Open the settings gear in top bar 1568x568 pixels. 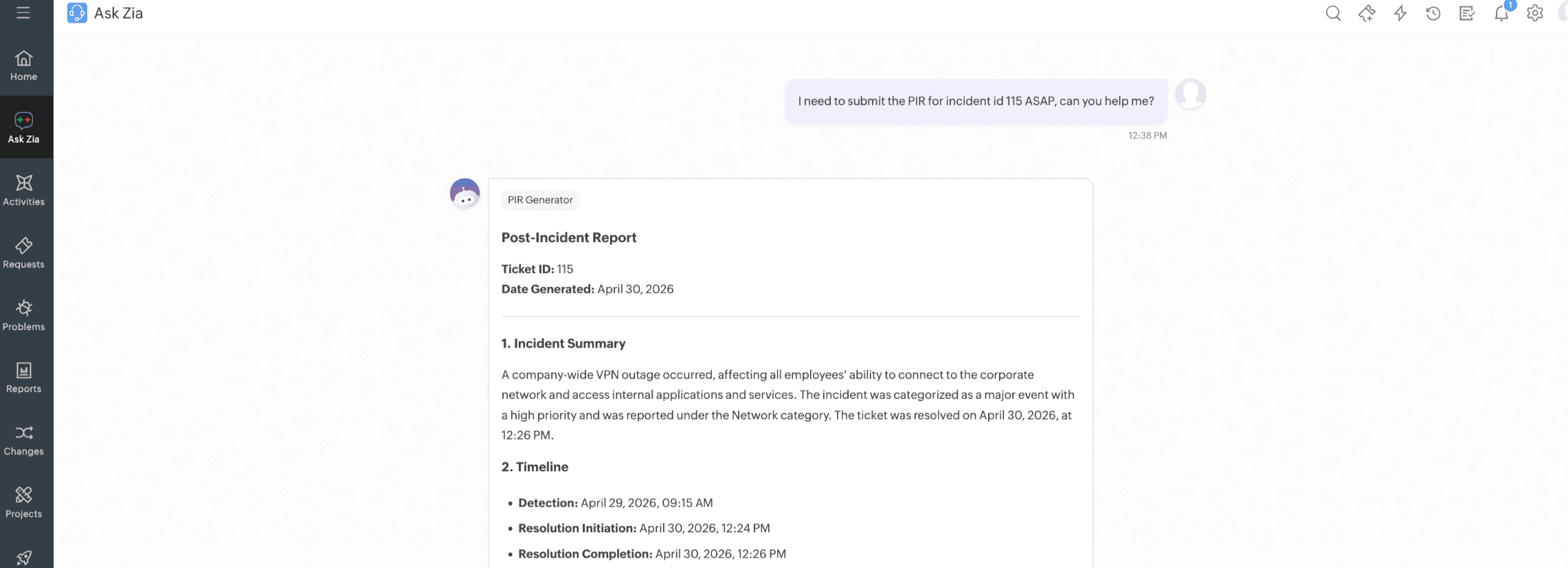1535,13
